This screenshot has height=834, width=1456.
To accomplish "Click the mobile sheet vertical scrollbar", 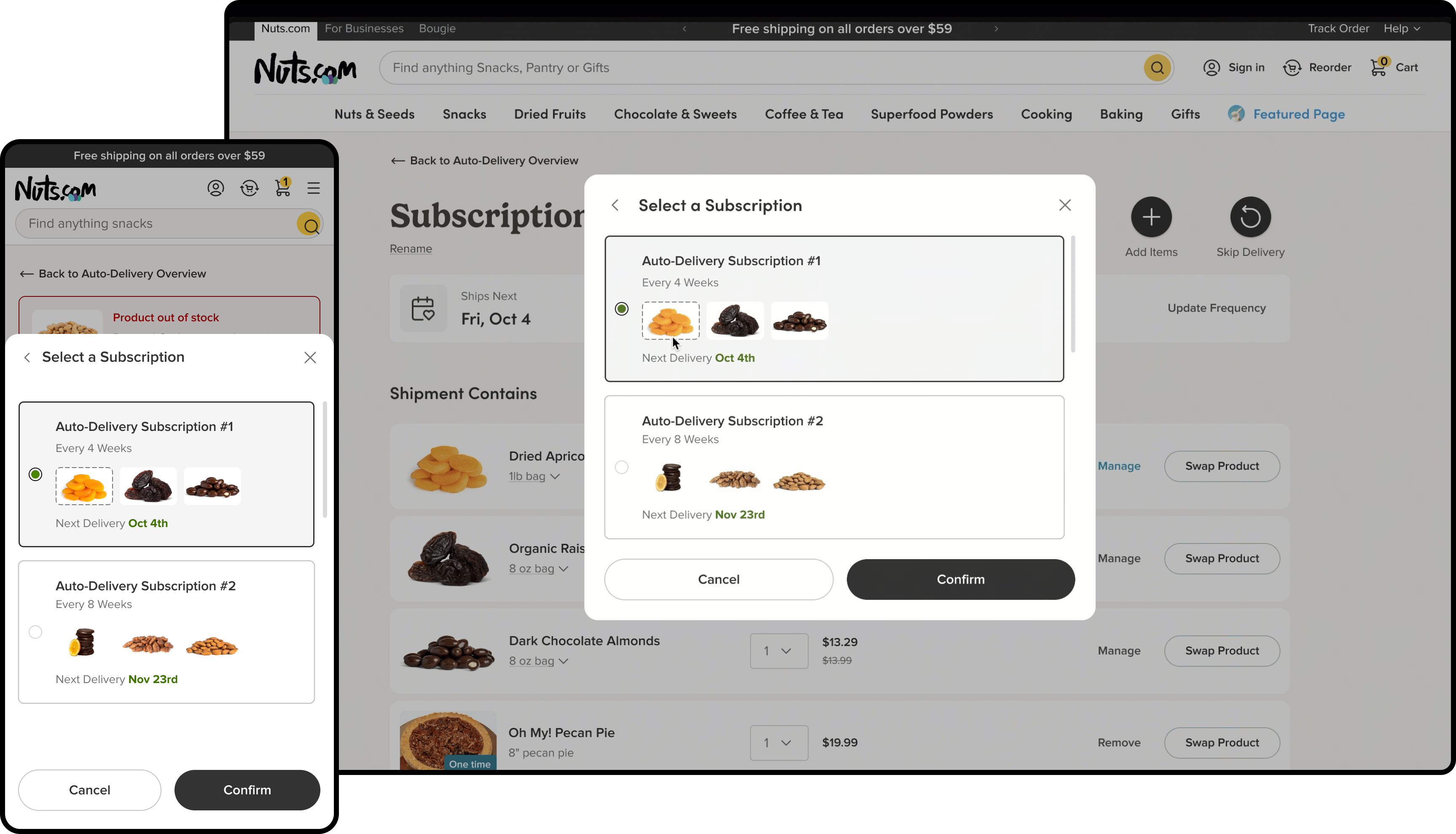I will pos(325,460).
